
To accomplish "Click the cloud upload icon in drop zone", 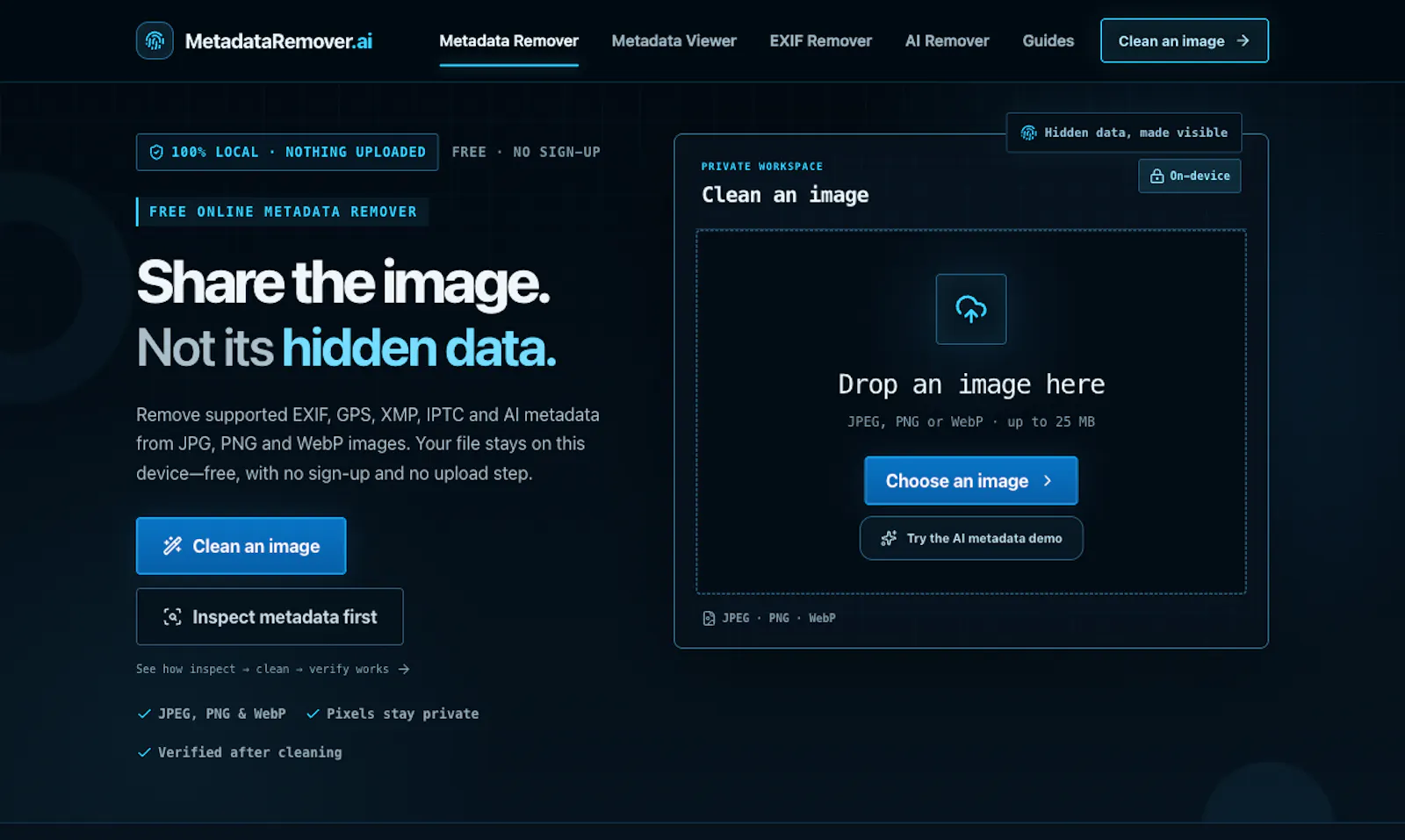I will (971, 309).
